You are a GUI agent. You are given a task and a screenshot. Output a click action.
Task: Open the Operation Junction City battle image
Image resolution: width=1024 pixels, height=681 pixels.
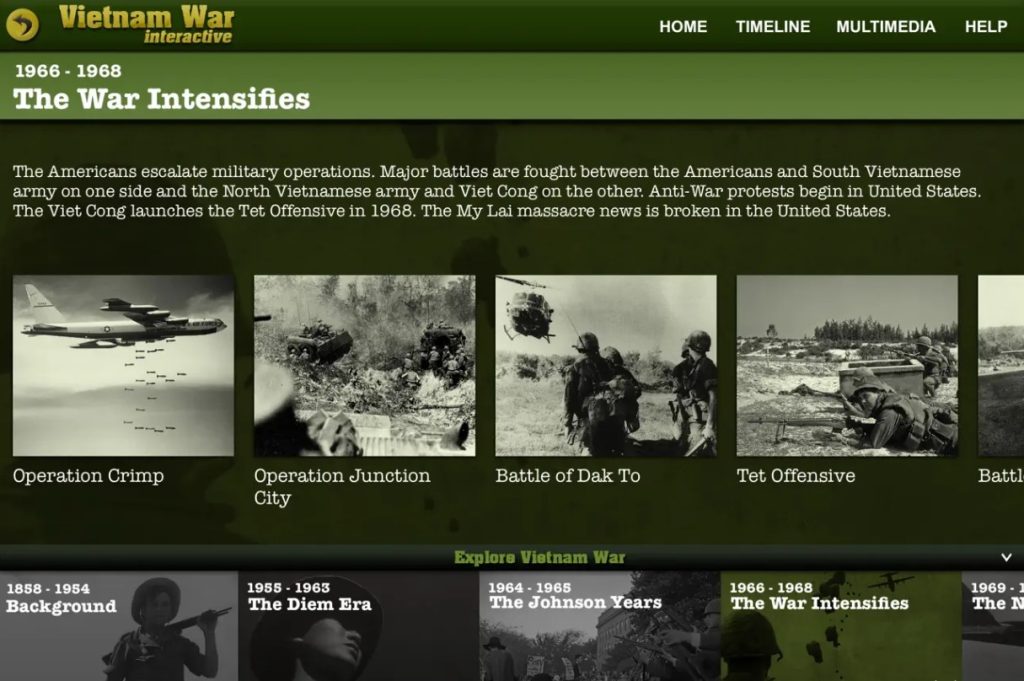coord(363,366)
